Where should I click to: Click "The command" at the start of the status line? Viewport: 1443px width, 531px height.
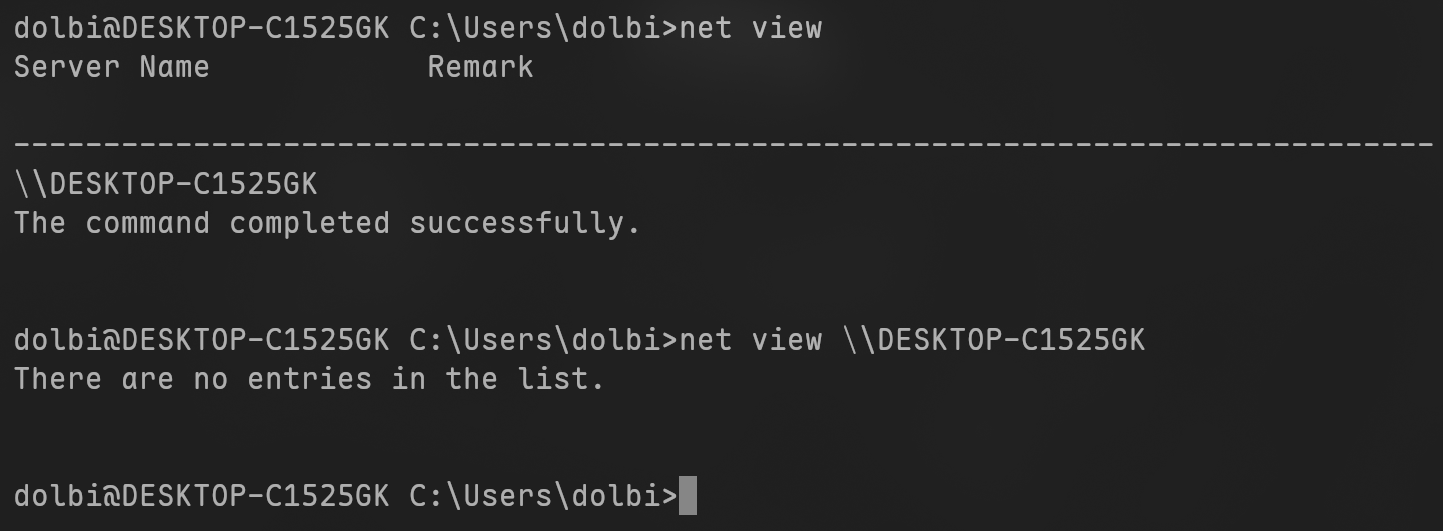(x=111, y=223)
